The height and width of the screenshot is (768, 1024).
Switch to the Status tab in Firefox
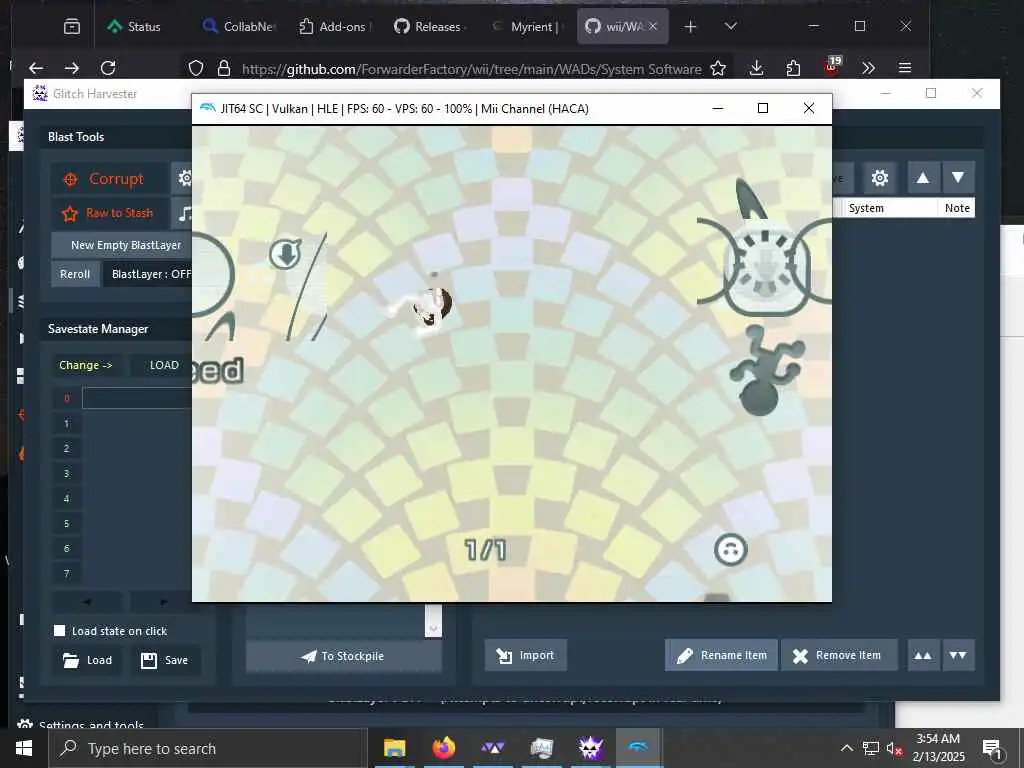[x=135, y=26]
